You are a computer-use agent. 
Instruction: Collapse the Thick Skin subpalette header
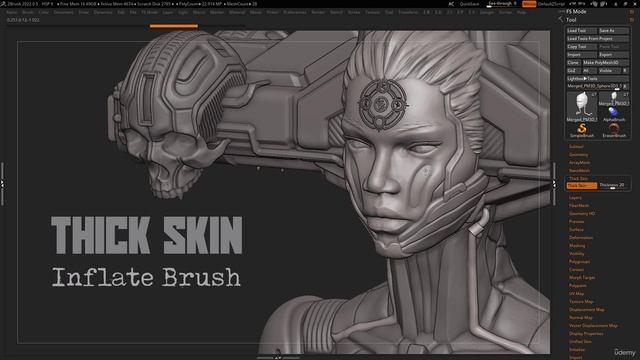tap(578, 179)
